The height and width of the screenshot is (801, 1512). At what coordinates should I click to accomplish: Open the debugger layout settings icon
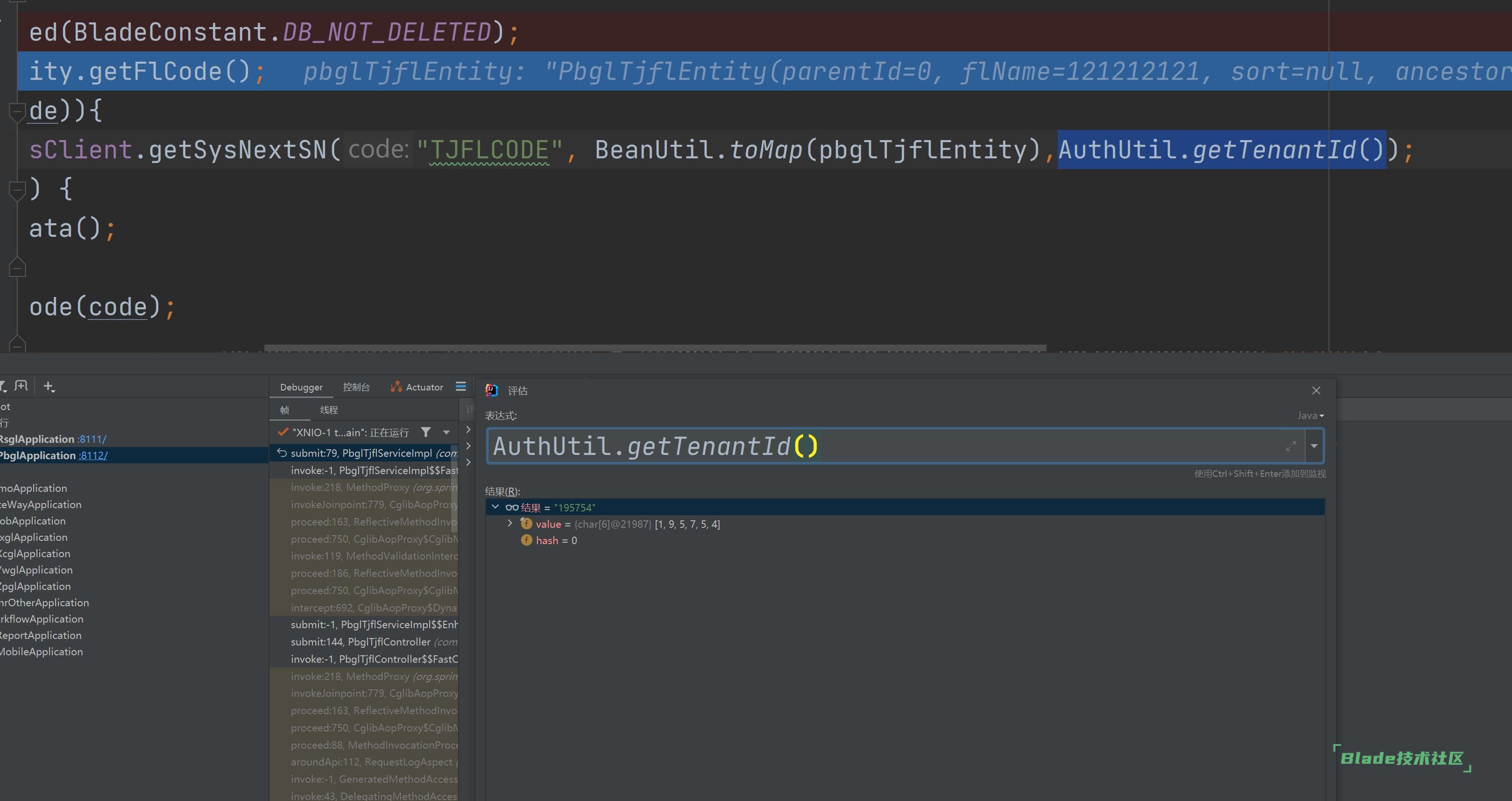click(461, 386)
